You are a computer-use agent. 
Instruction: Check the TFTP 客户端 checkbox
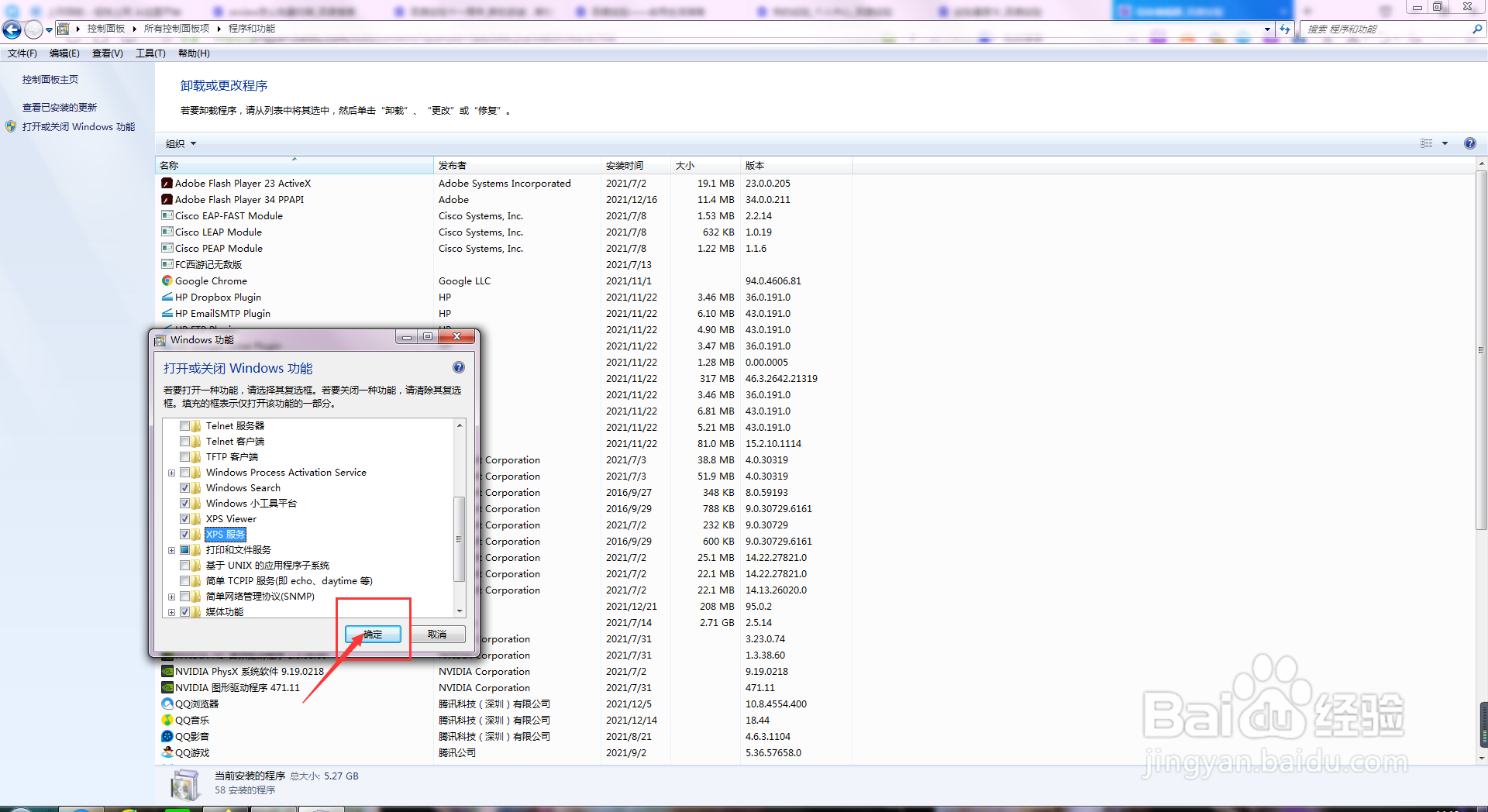point(184,457)
